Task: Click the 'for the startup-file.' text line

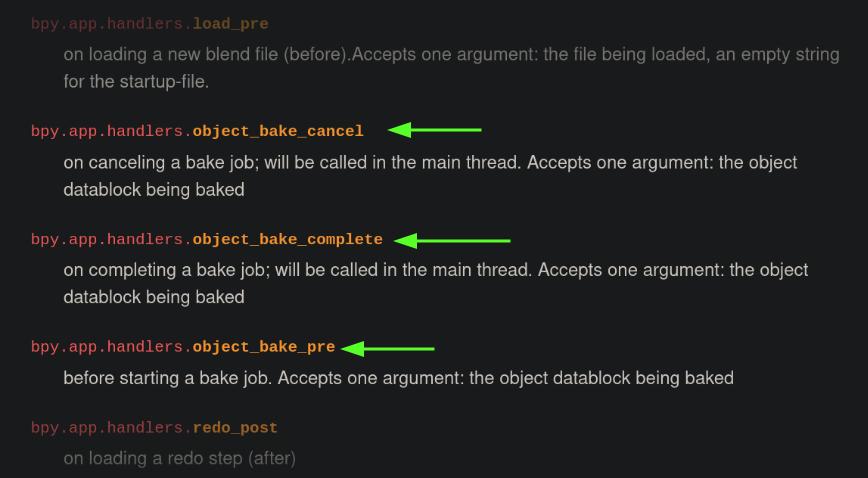Action: pyautogui.click(x=136, y=81)
